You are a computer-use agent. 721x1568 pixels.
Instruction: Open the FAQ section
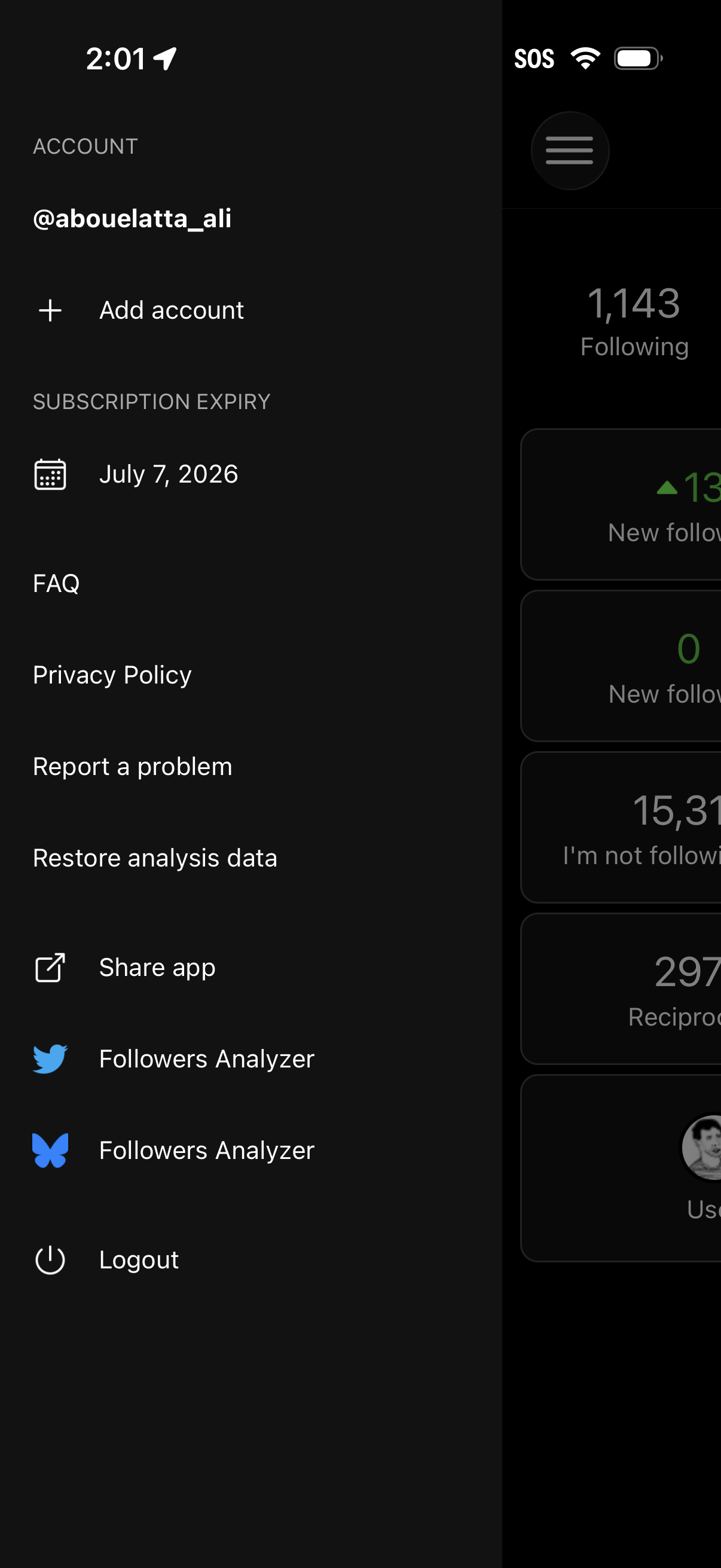(x=56, y=582)
